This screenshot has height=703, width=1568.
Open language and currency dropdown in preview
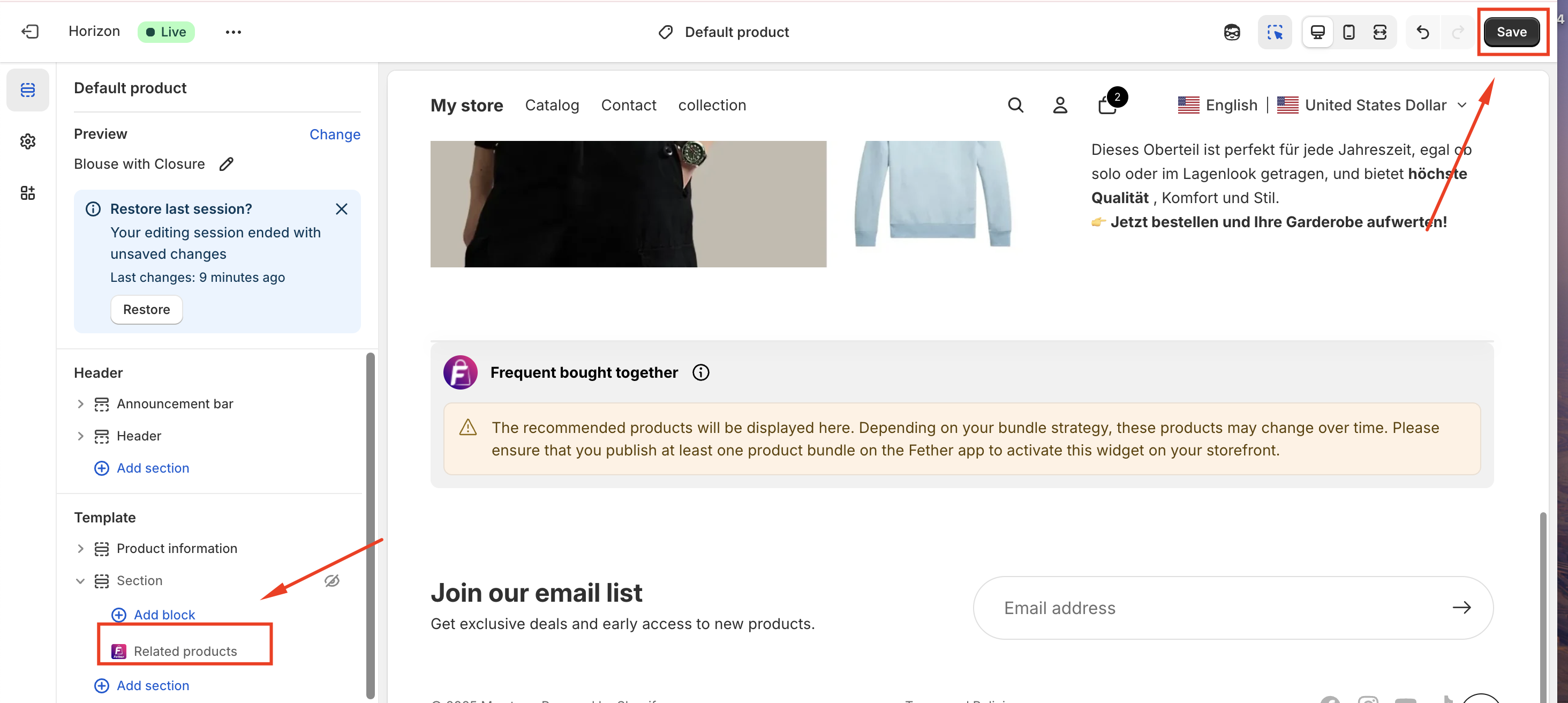click(1461, 105)
